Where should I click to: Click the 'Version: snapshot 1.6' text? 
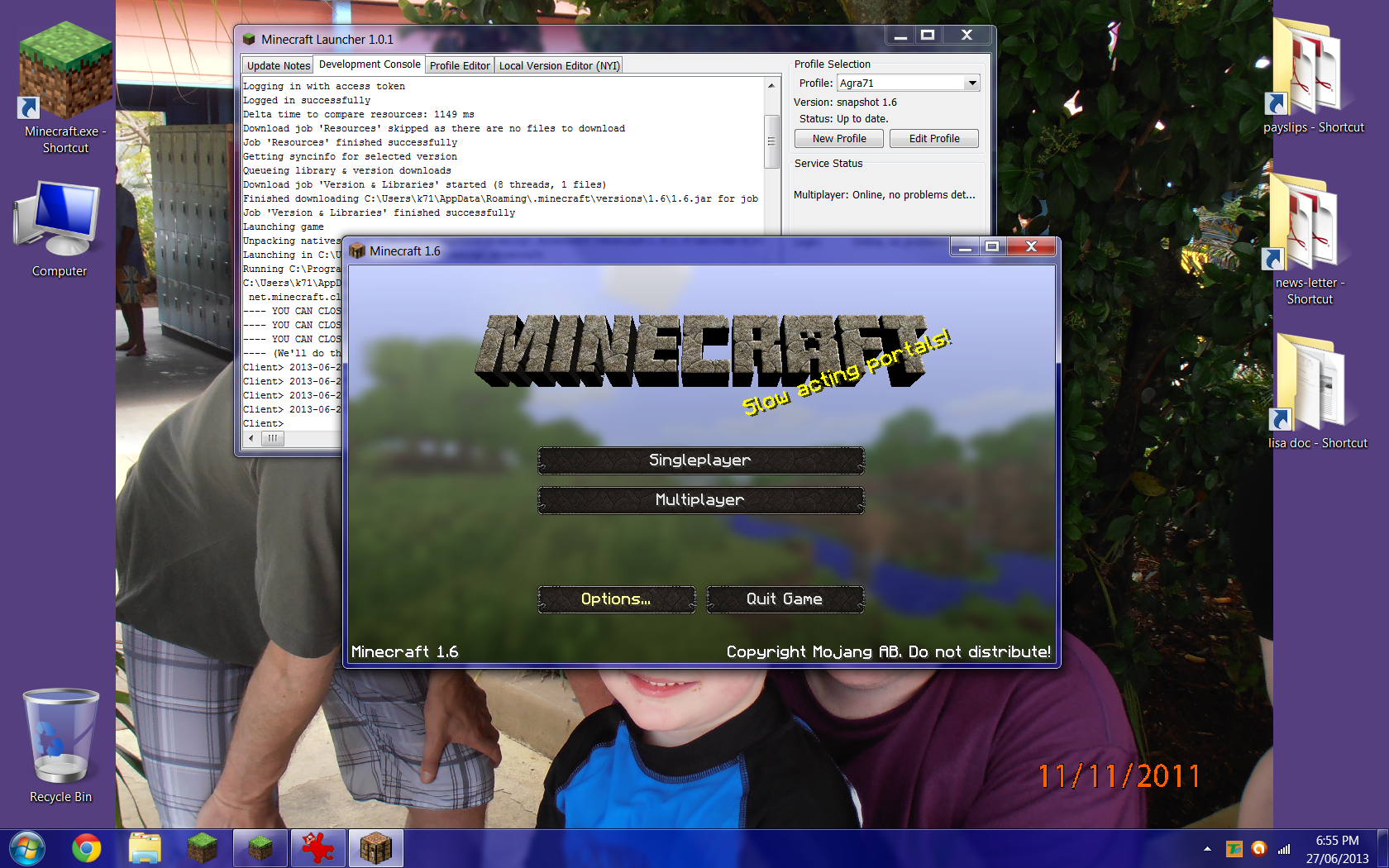[845, 103]
